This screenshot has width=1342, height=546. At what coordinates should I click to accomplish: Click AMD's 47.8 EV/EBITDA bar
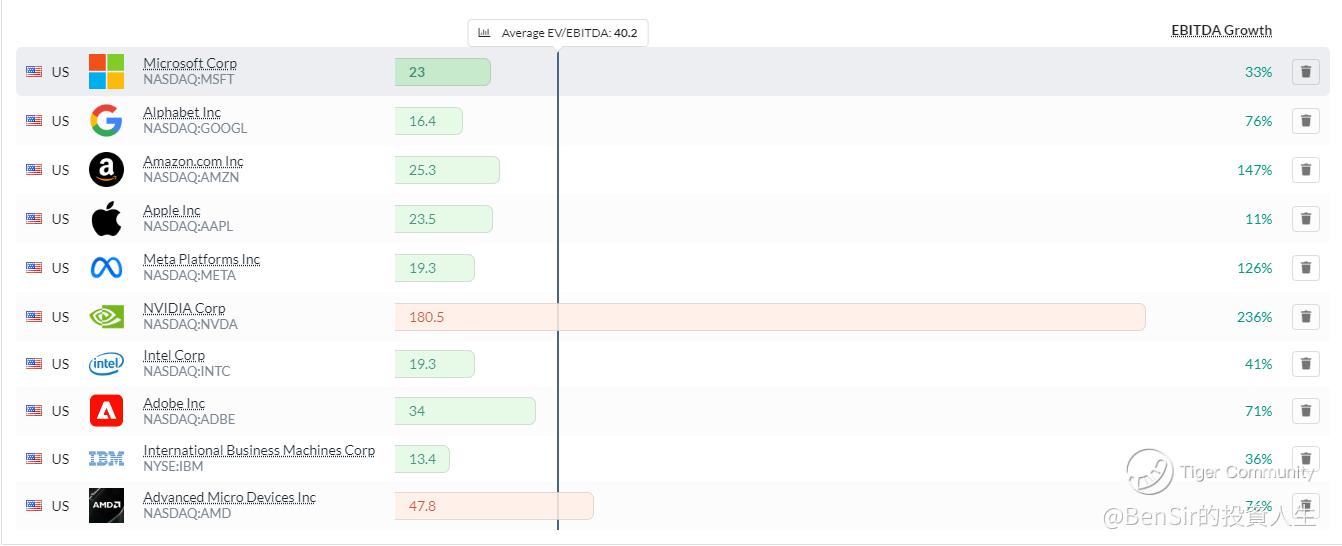tap(494, 506)
